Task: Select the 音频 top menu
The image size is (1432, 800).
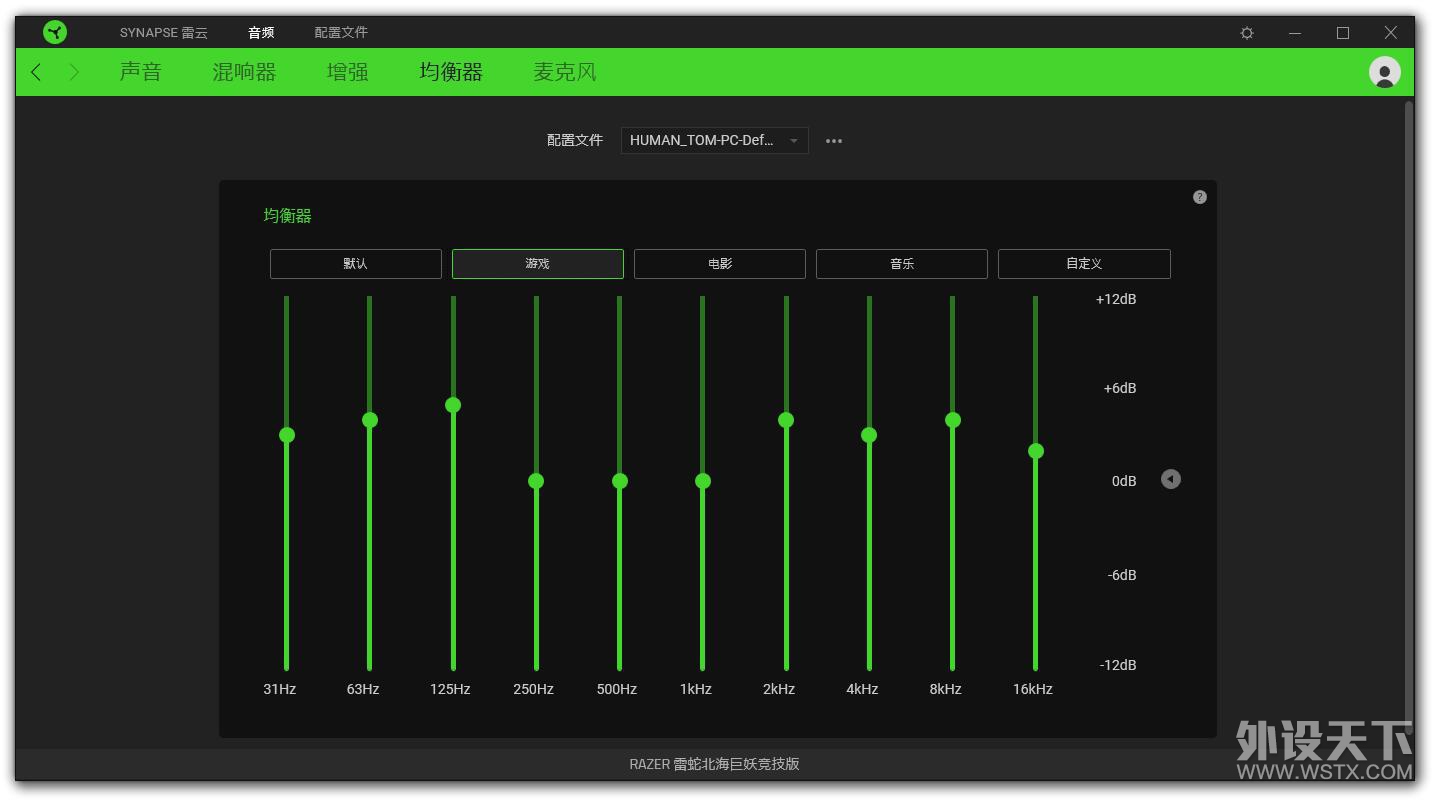Action: (261, 33)
